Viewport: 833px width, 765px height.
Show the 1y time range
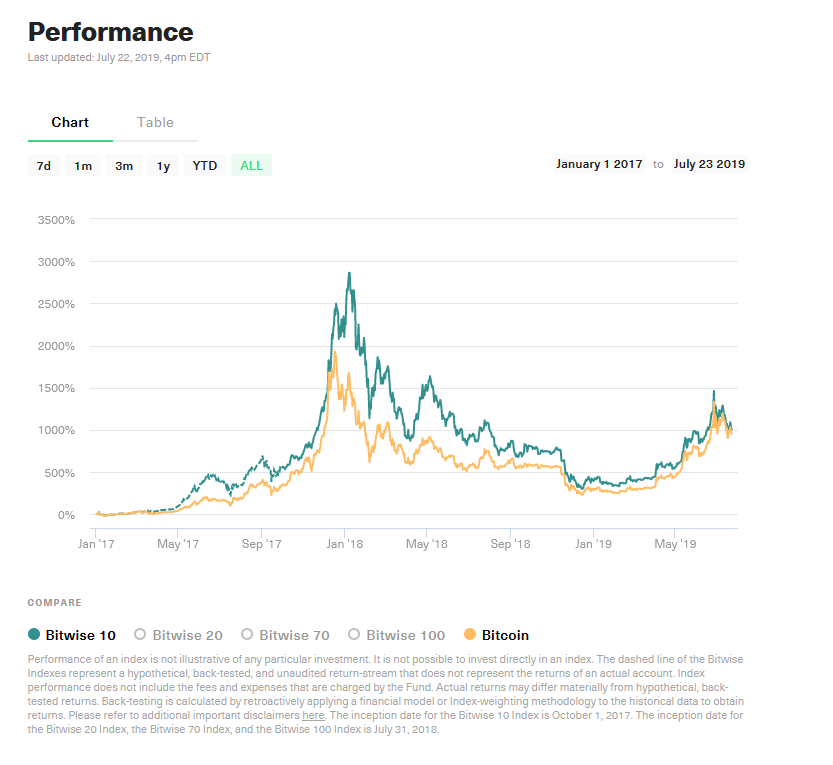pyautogui.click(x=163, y=166)
